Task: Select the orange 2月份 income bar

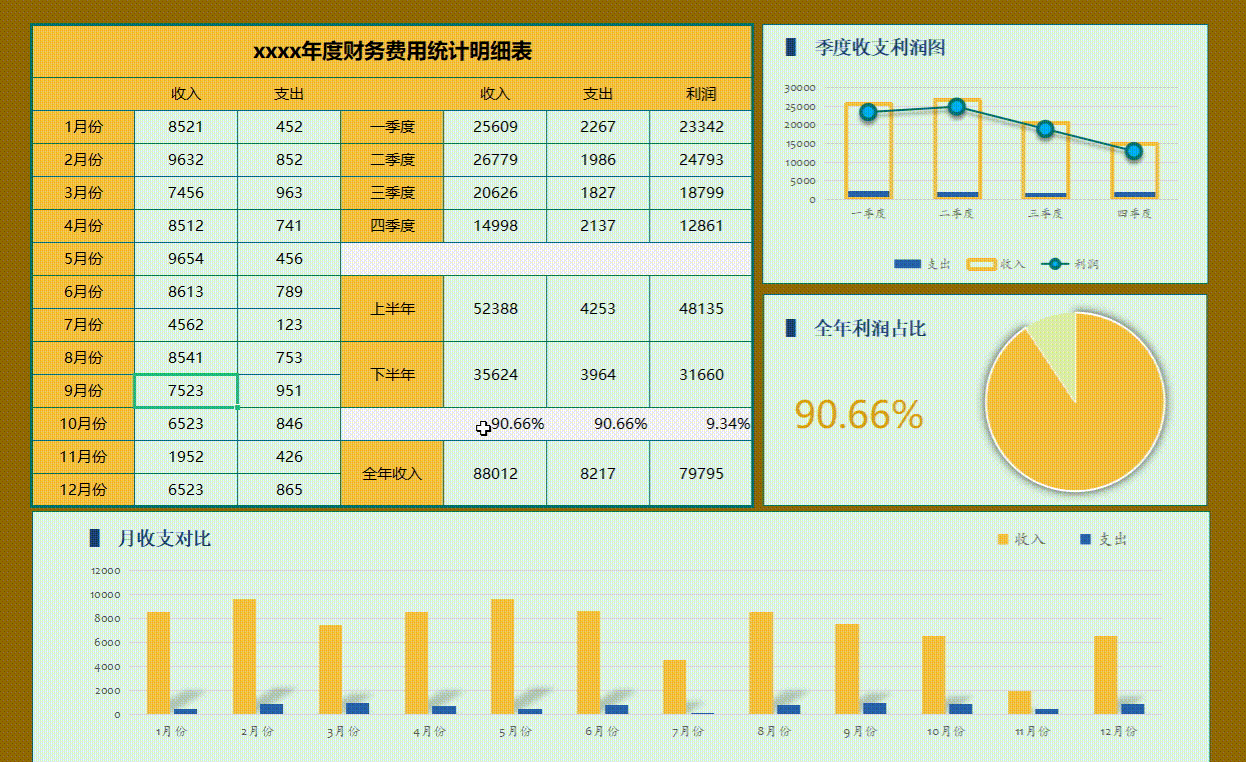Action: pos(245,657)
